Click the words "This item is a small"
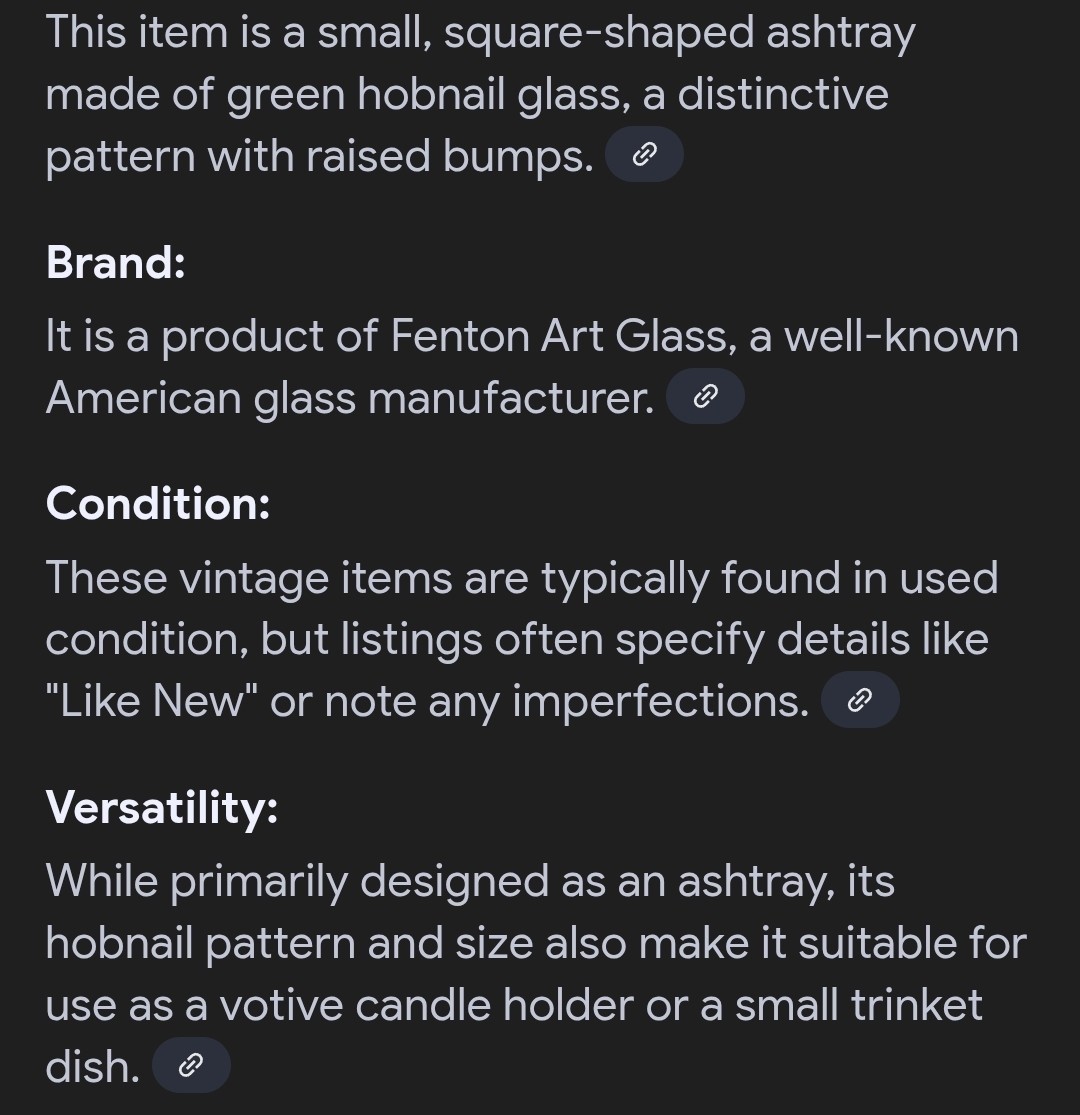This screenshot has width=1080, height=1115. [x=238, y=33]
